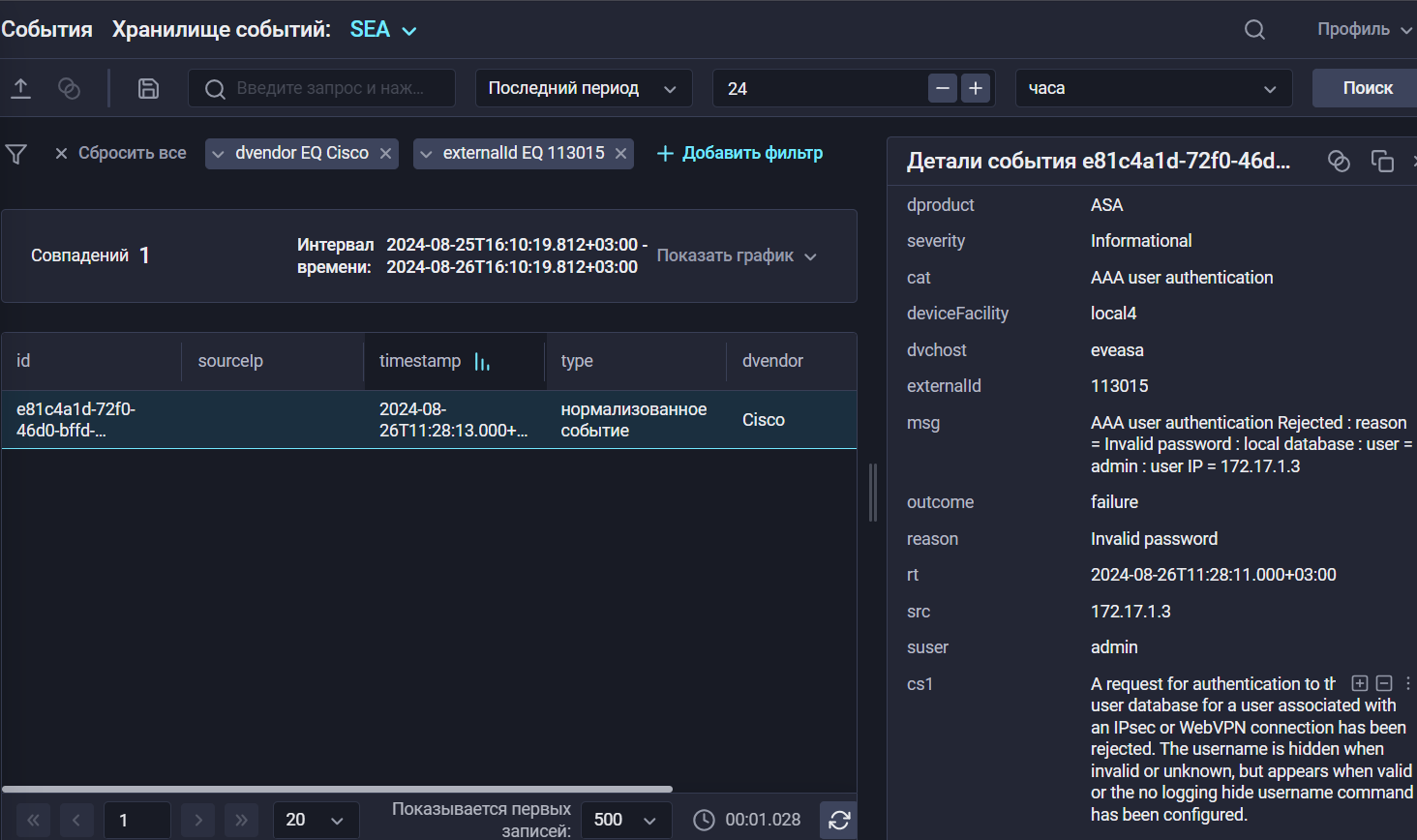Click 'Добавить фильтр' to add a filter

(x=739, y=153)
